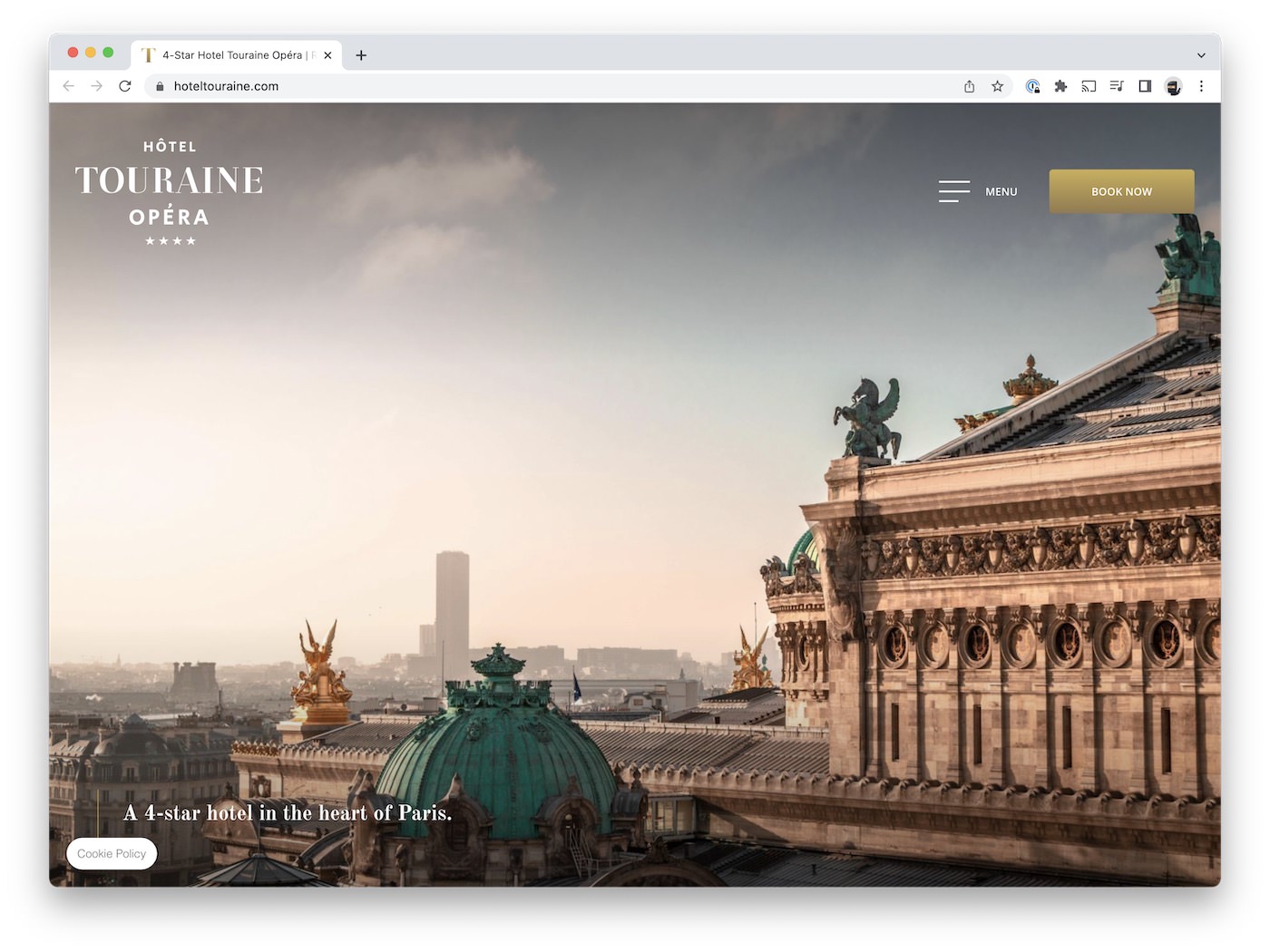Open a new tab with plus button
1270x952 pixels.
pos(361,55)
